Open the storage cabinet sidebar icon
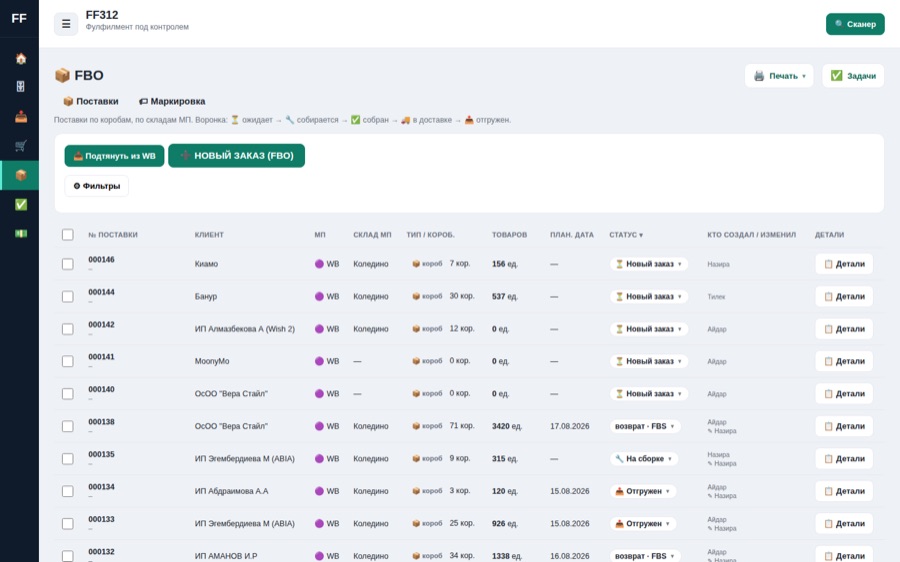The image size is (900, 562). pyautogui.click(x=21, y=87)
